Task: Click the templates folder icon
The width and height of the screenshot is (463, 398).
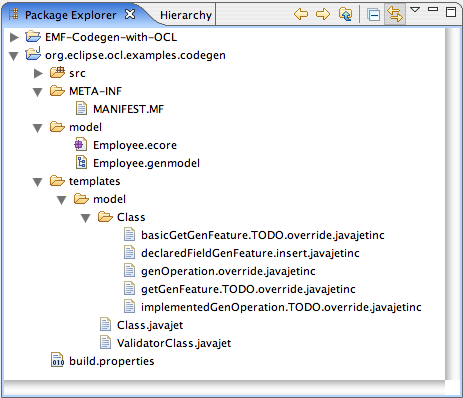Action: 57,180
